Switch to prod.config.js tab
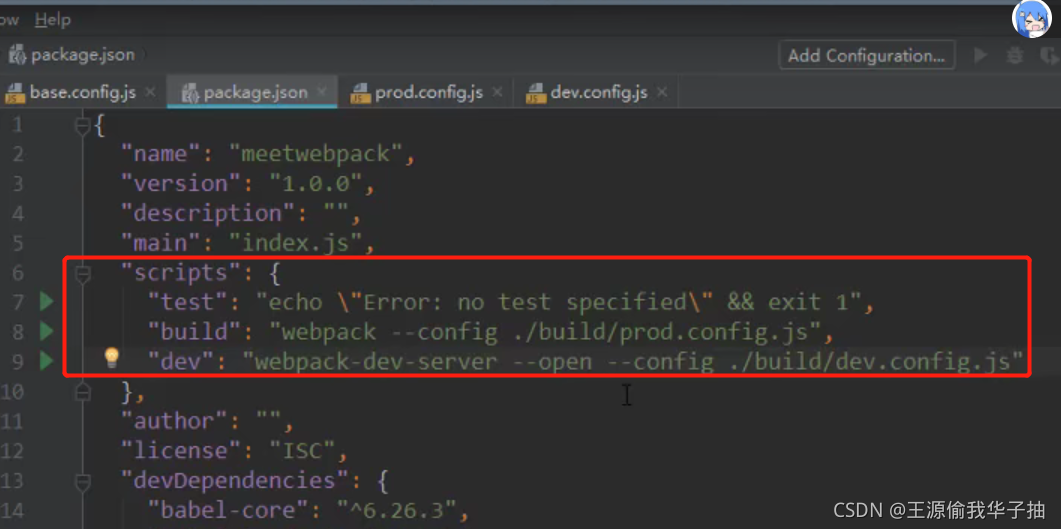The width and height of the screenshot is (1061, 529). point(429,92)
